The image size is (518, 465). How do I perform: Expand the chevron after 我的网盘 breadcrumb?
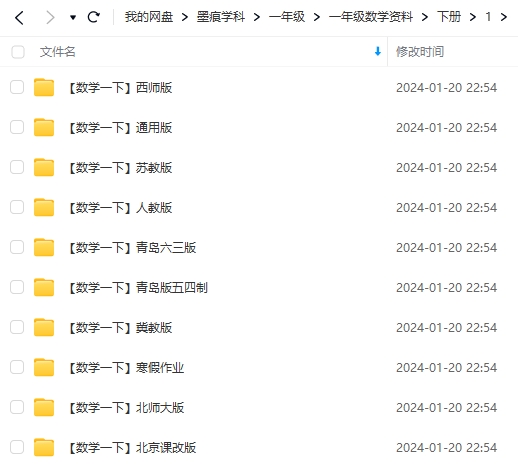point(185,17)
